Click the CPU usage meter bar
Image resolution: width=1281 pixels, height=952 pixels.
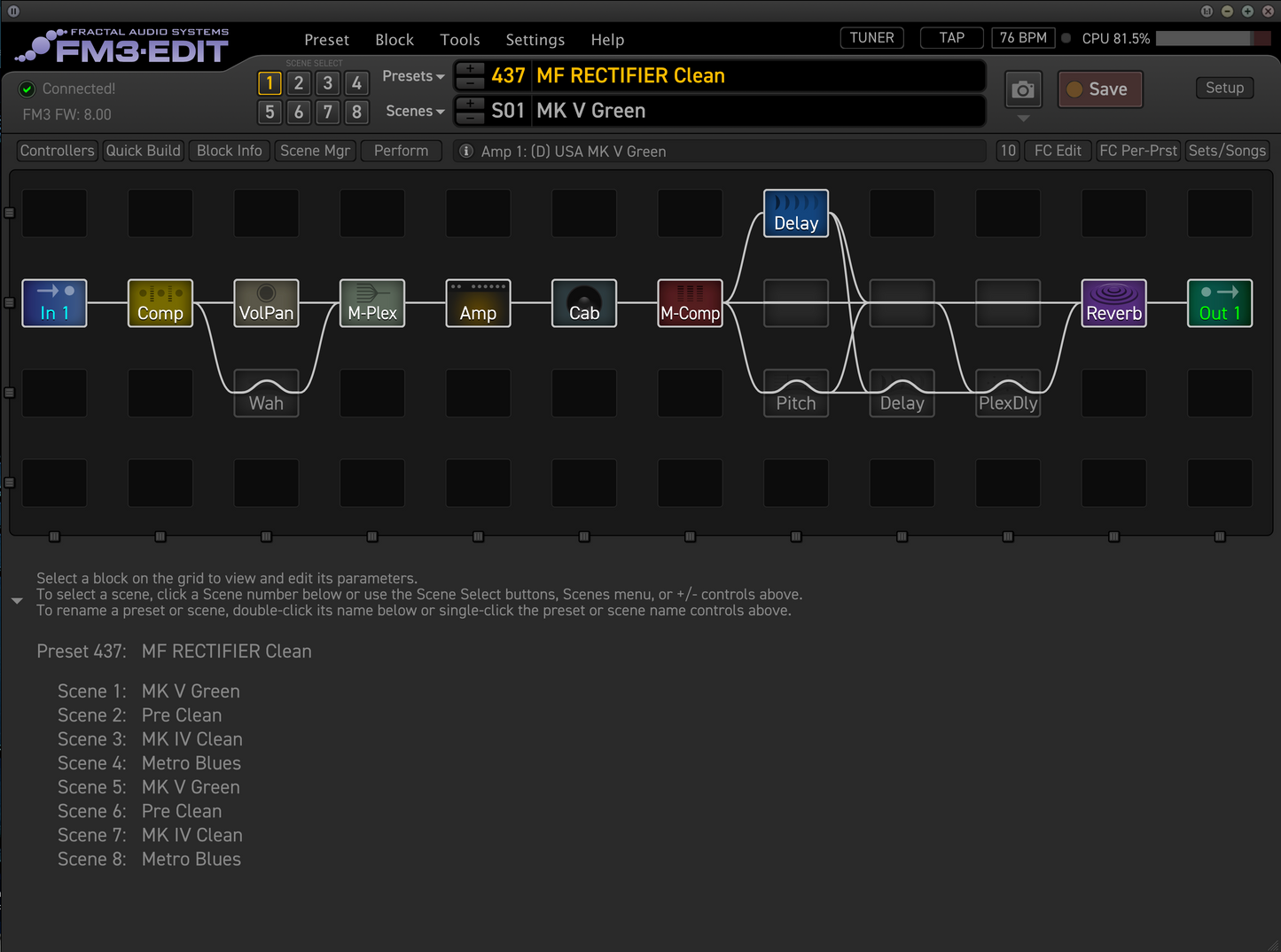click(1214, 39)
